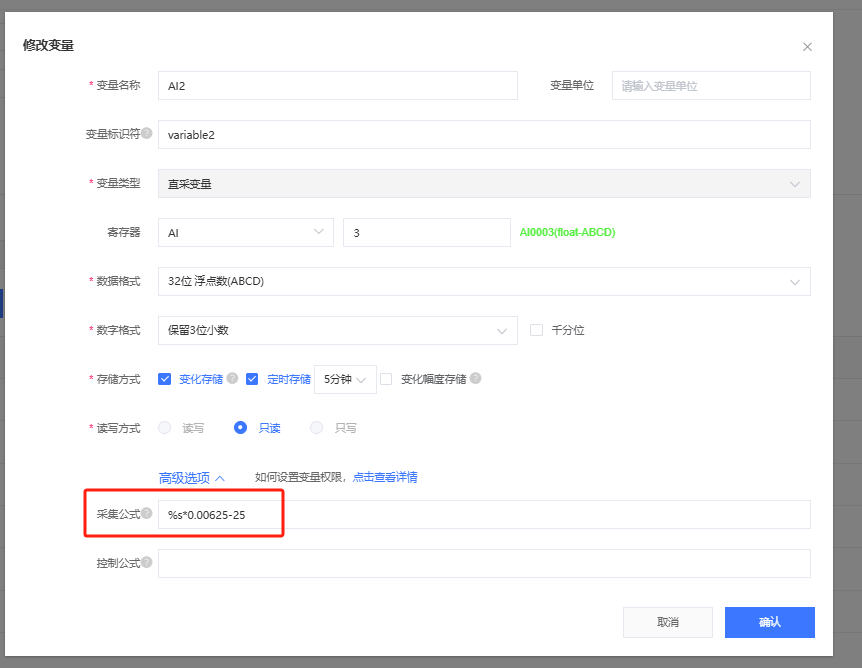Open the 点击查看详情 link
The image size is (862, 668).
tap(385, 477)
